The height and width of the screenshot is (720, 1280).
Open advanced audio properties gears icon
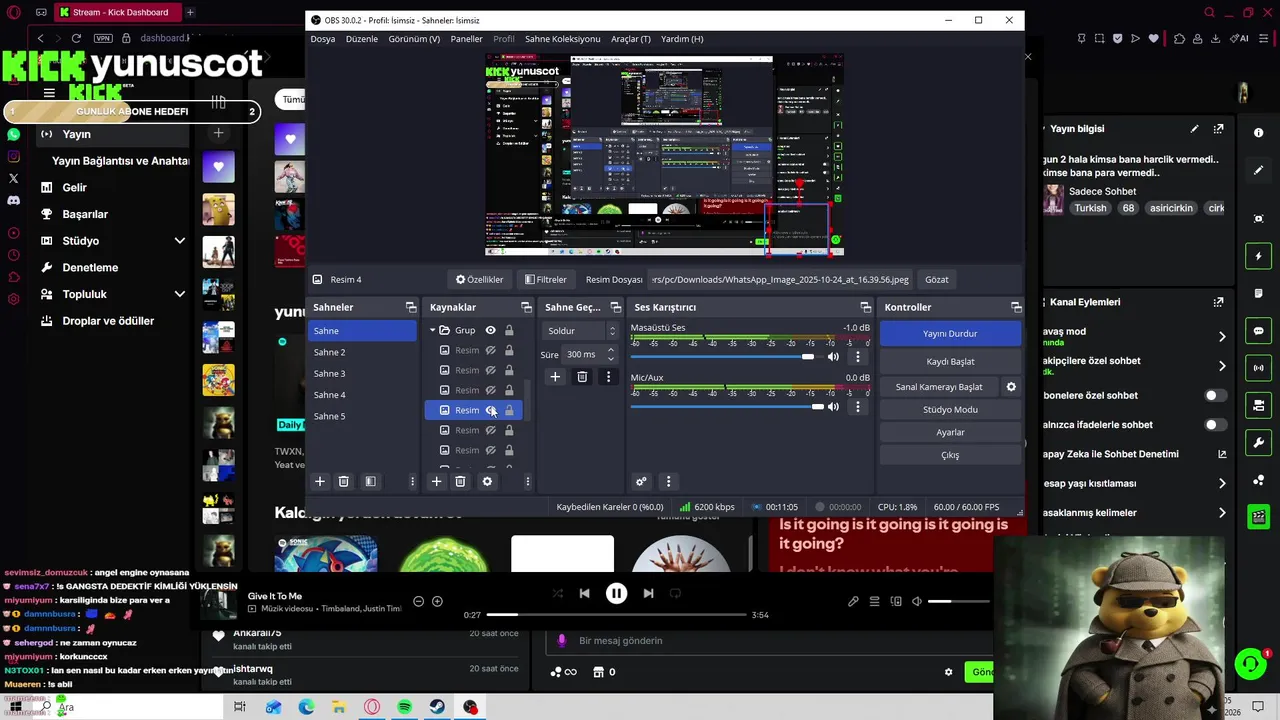click(x=641, y=481)
